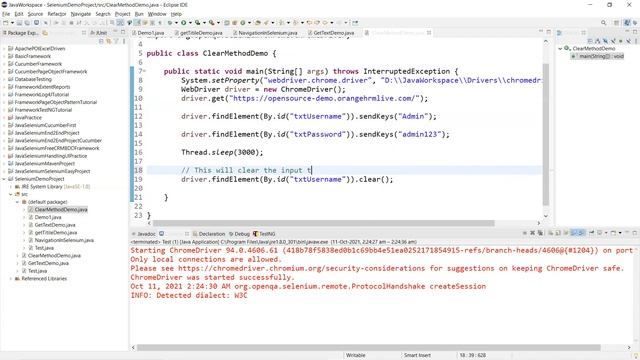The height and width of the screenshot is (360, 640).
Task: Open the Run menu
Action: (x=139, y=14)
